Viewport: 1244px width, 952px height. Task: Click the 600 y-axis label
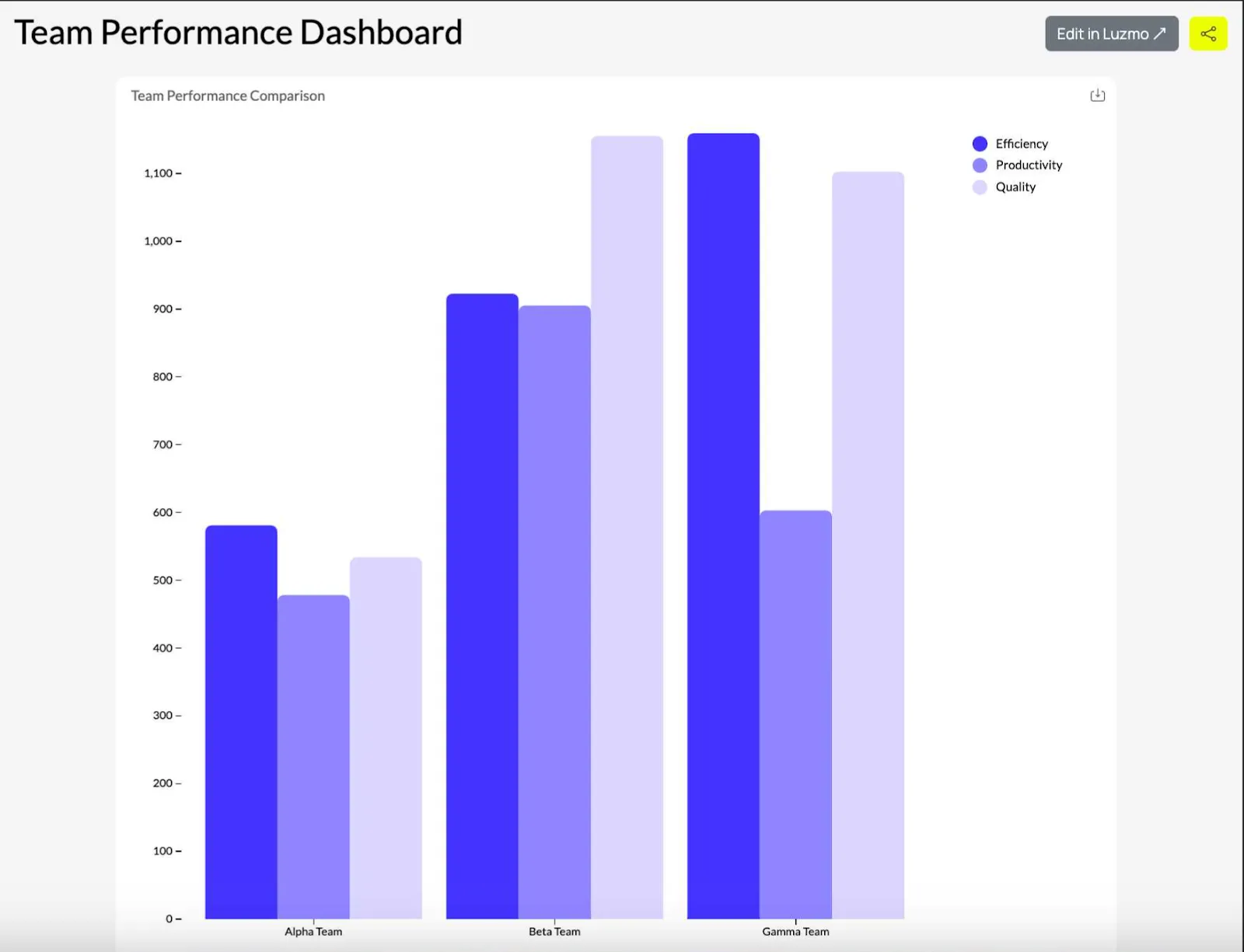pyautogui.click(x=162, y=512)
